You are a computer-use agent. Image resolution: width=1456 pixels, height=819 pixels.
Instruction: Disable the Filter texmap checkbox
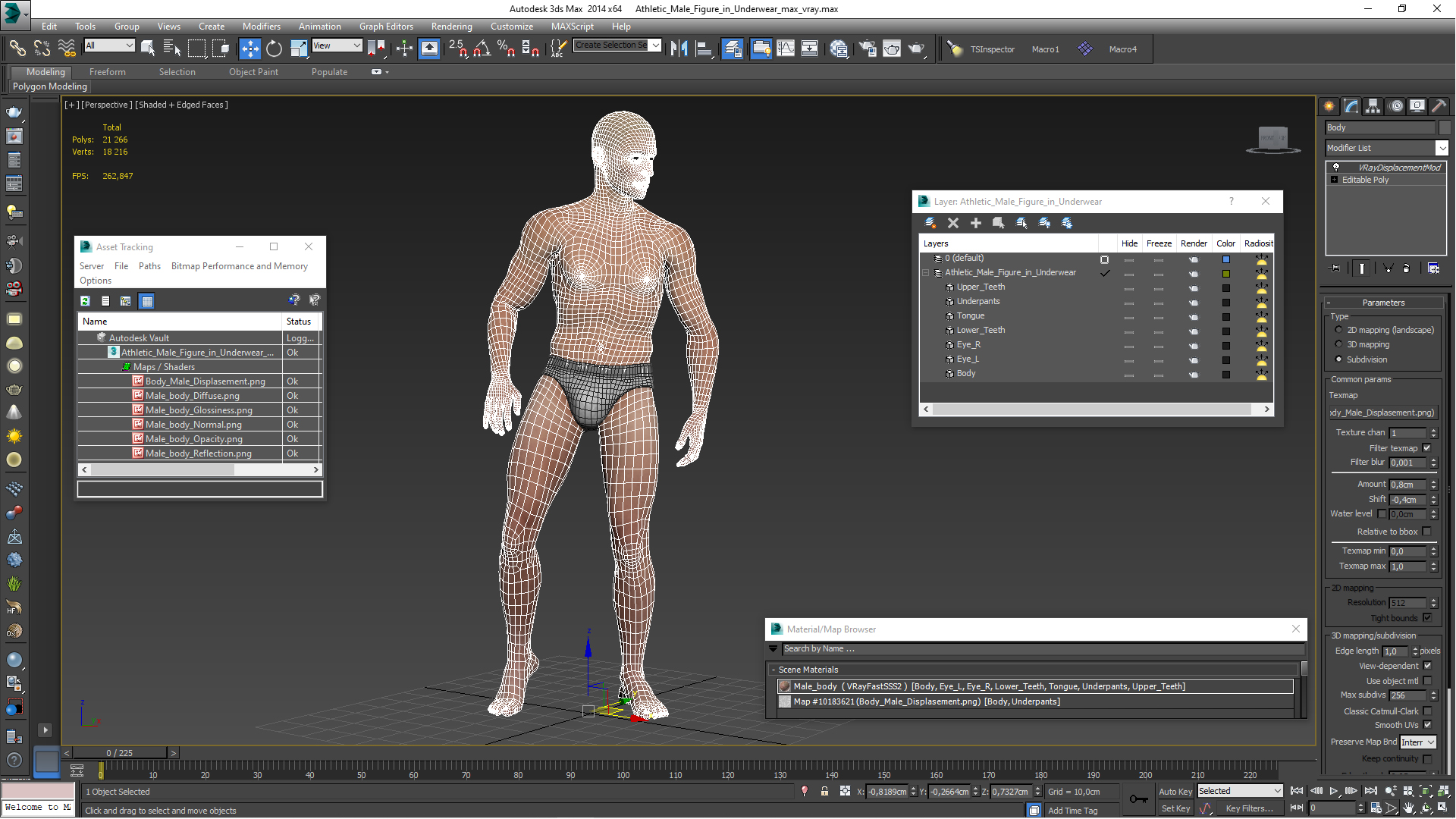click(x=1427, y=448)
